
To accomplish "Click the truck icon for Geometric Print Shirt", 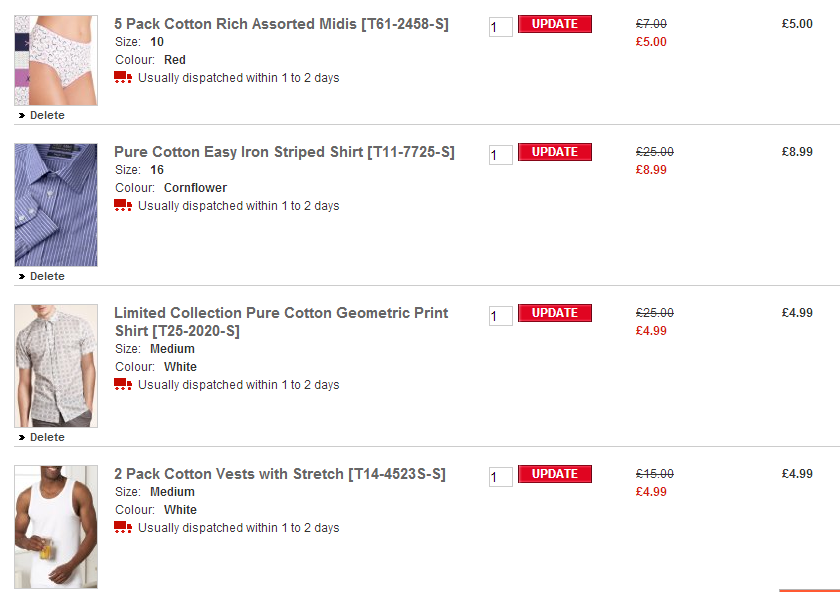I will coord(123,385).
